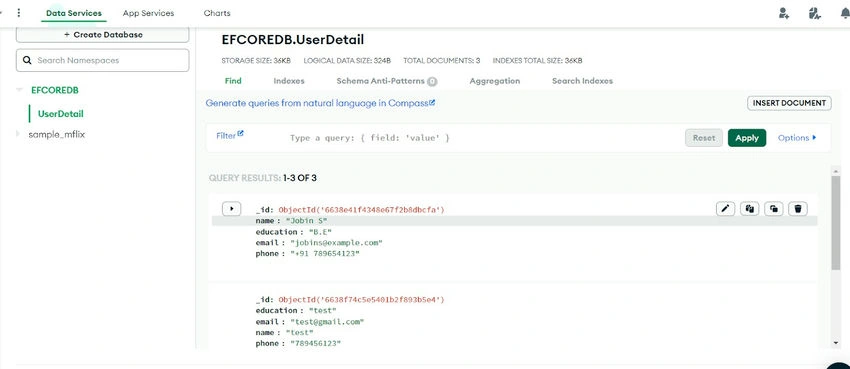Open the Charts tab
This screenshot has height=369, width=850.
217,13
